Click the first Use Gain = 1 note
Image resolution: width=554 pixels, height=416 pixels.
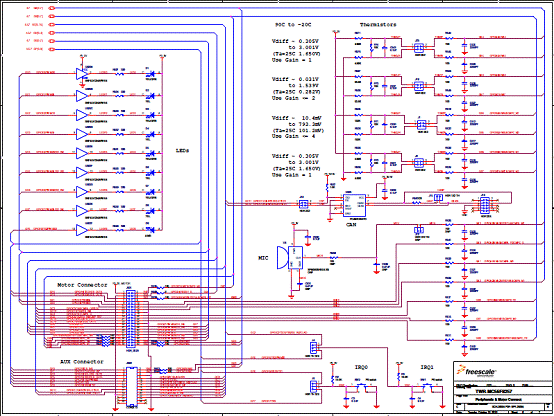point(291,60)
